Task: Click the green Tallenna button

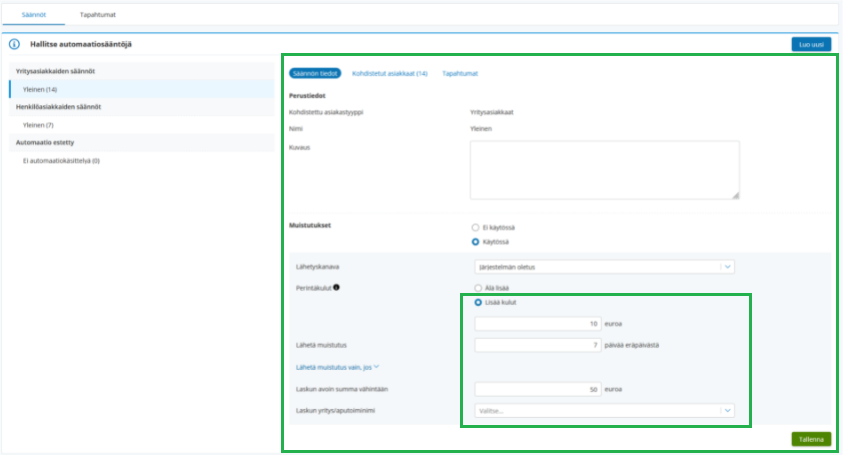Action: 811,439
